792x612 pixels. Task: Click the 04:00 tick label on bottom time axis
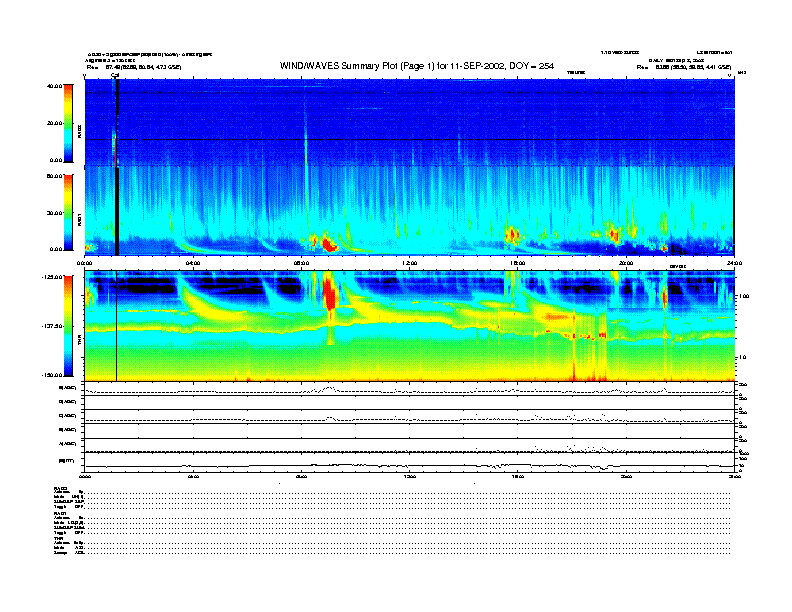193,476
